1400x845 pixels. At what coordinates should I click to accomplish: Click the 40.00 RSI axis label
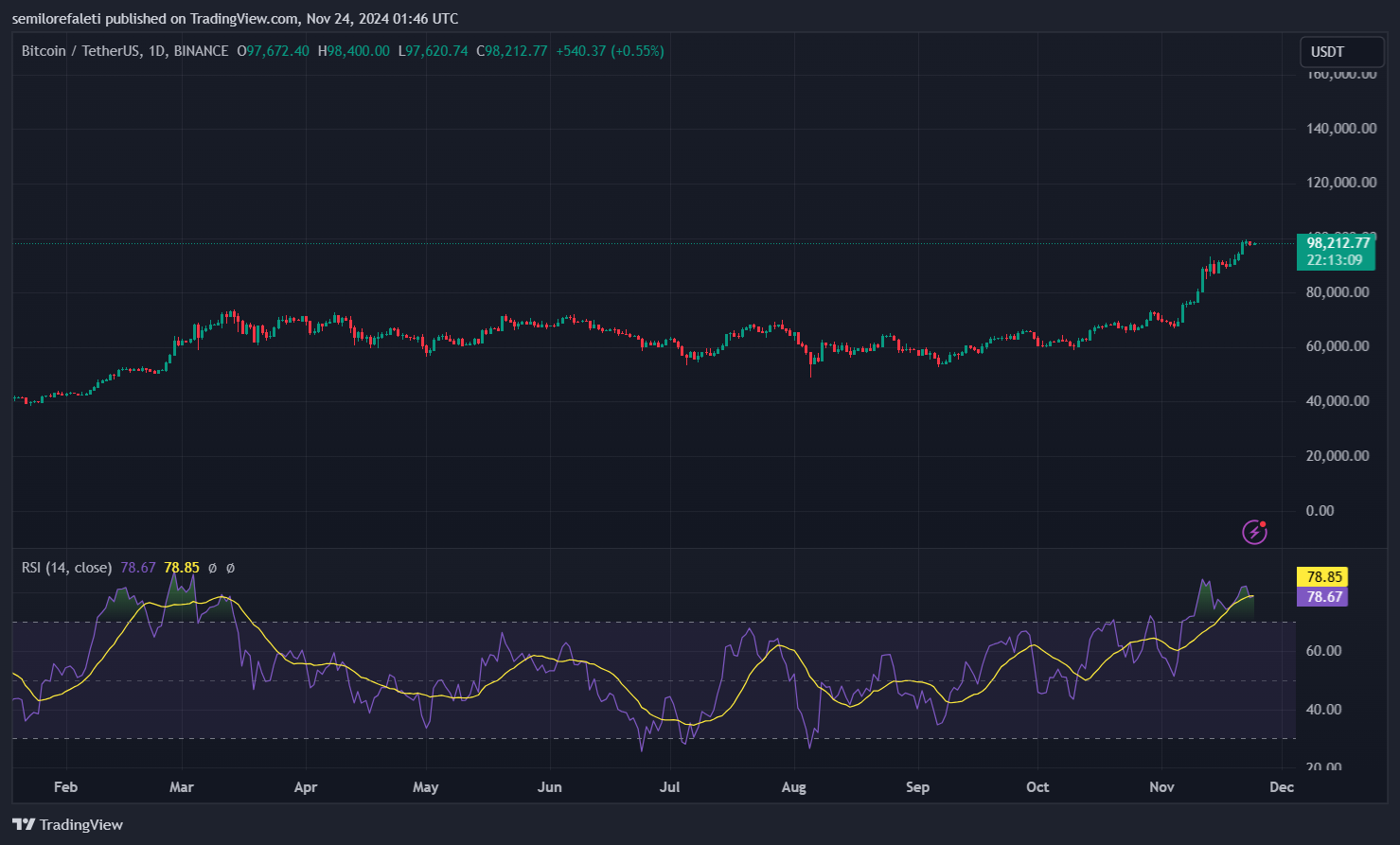click(x=1323, y=710)
